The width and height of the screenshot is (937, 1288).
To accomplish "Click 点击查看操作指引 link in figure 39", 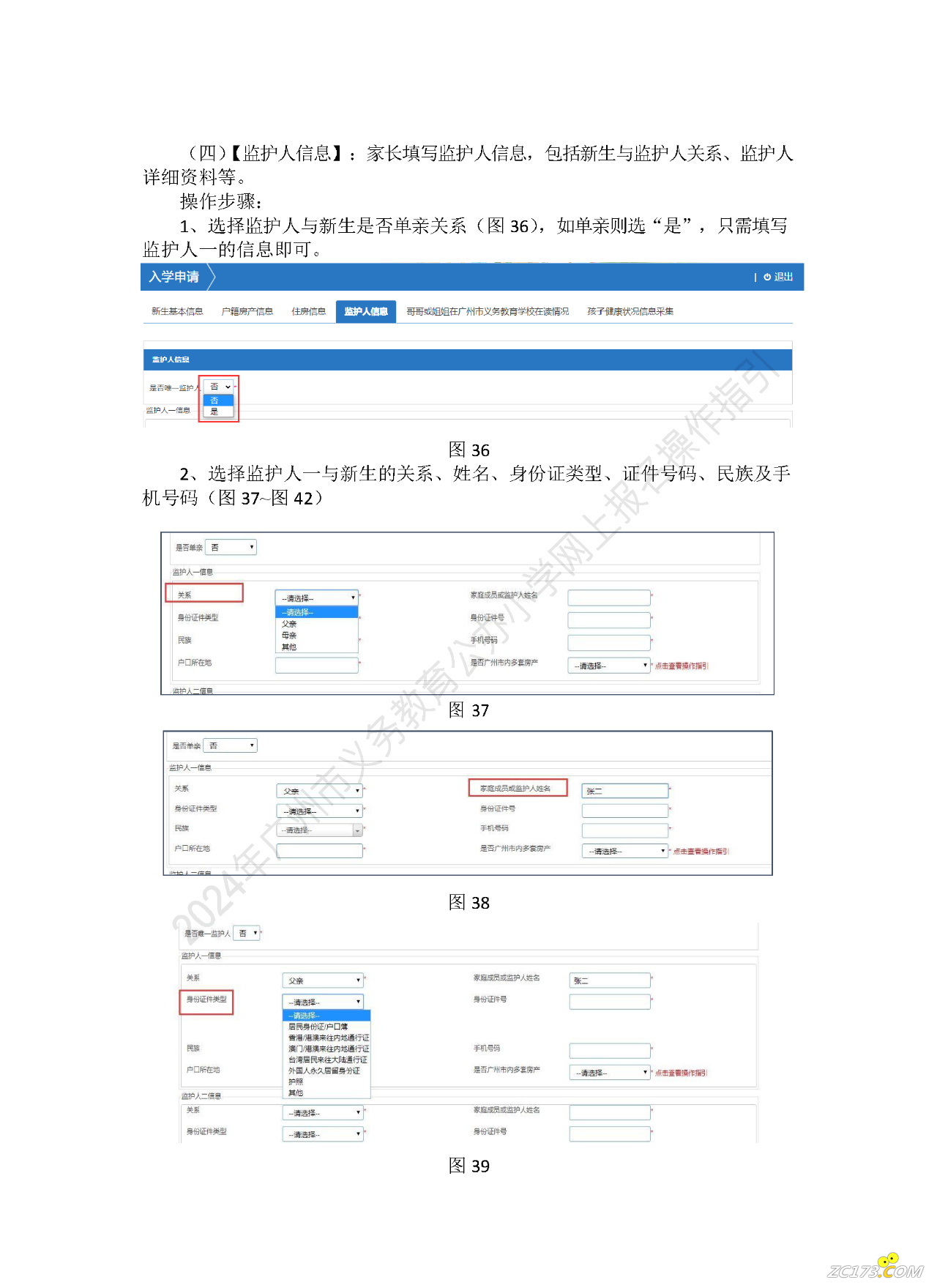I will [682, 1073].
